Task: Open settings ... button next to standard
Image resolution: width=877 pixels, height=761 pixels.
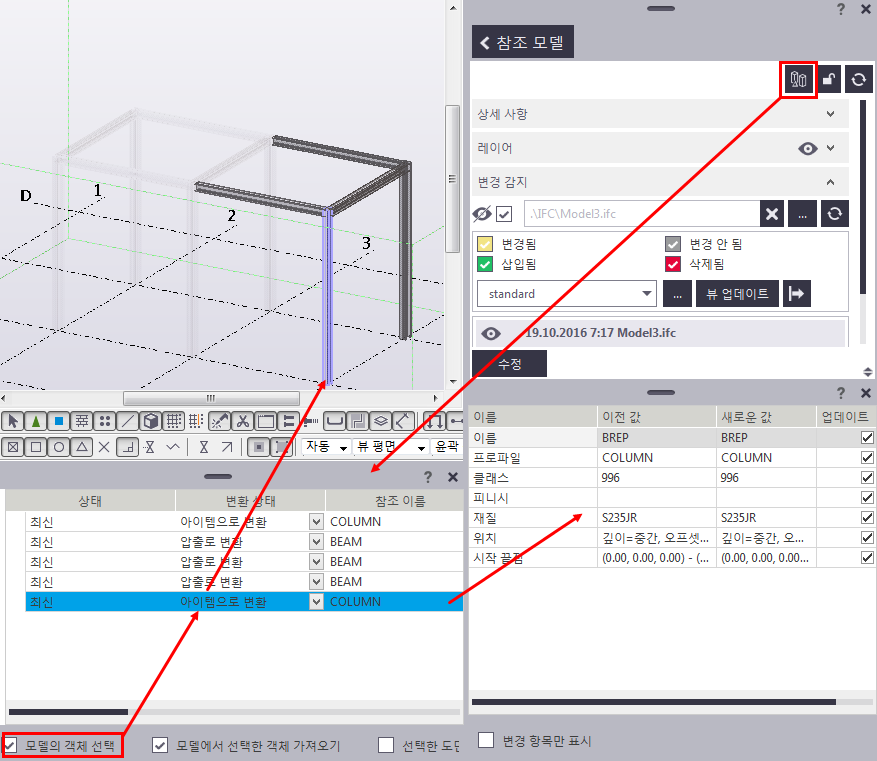Action: pyautogui.click(x=677, y=294)
